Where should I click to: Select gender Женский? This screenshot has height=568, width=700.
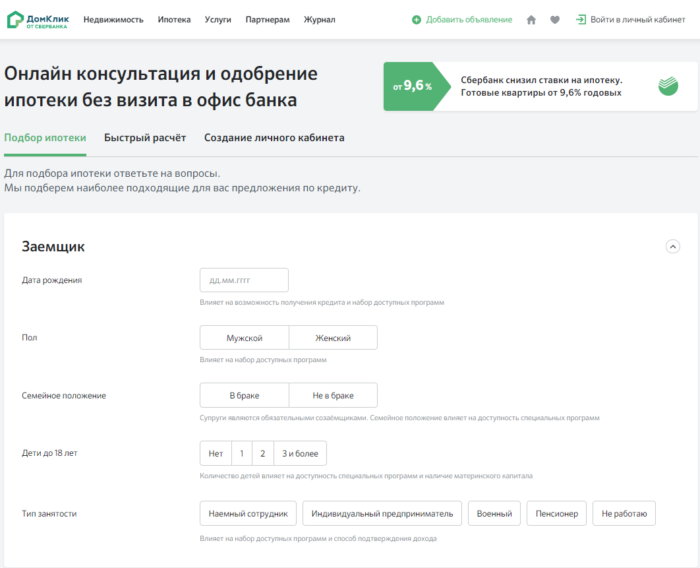tap(333, 338)
